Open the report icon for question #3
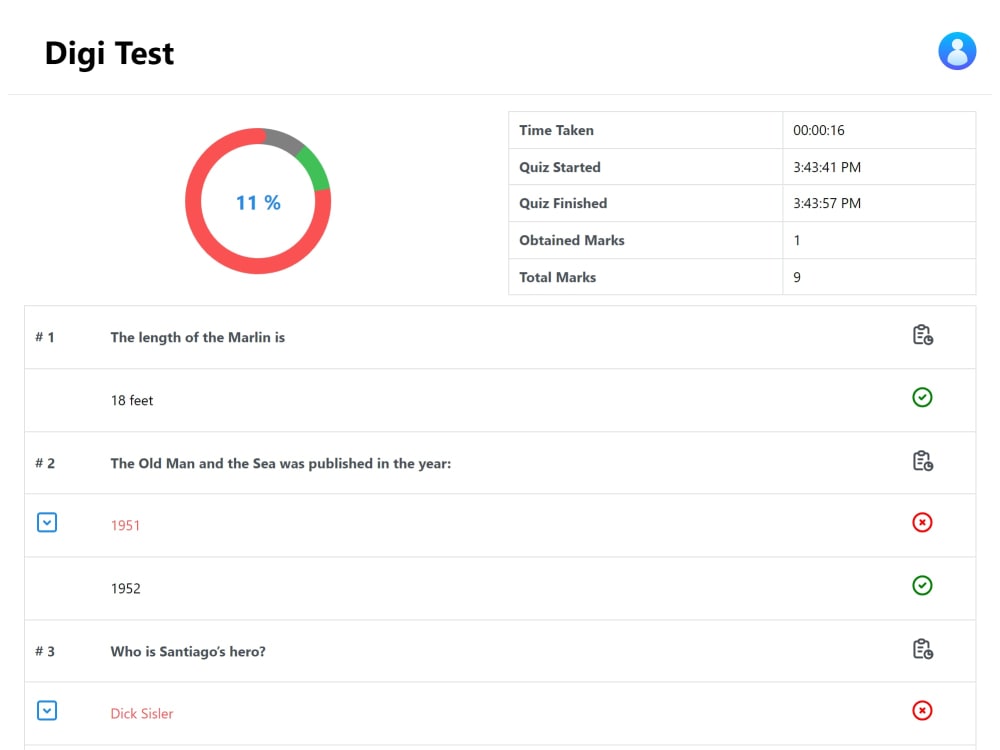 922,648
